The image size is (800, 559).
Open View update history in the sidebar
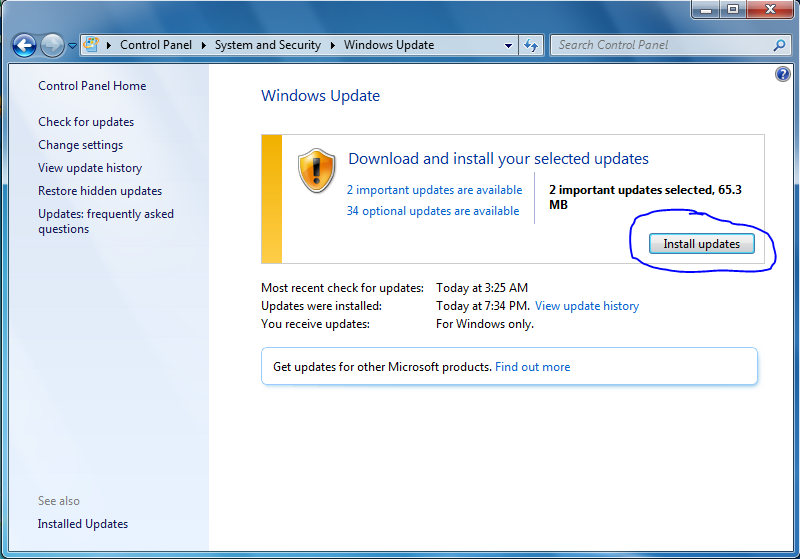[90, 168]
